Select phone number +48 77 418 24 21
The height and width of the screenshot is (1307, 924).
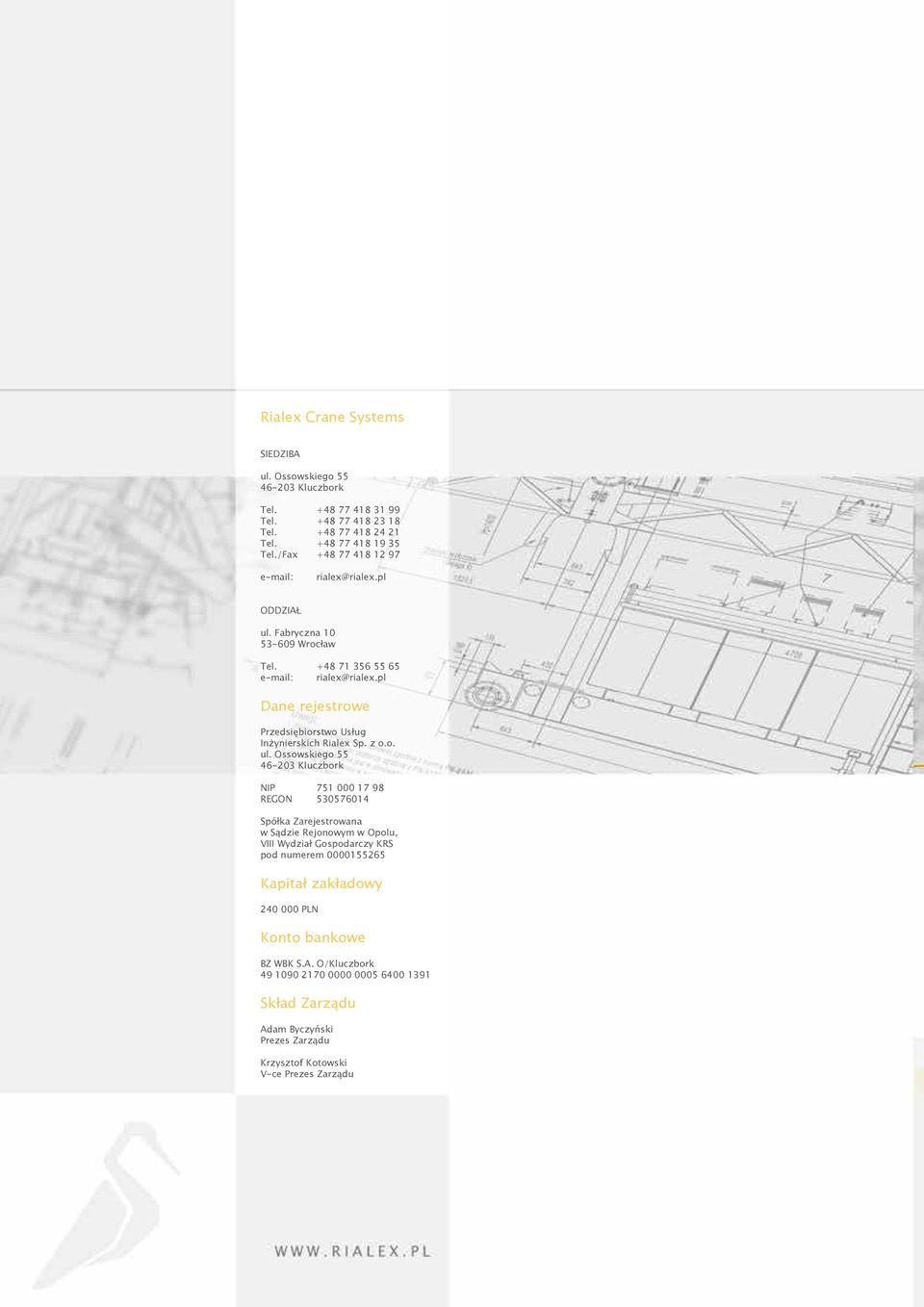pyautogui.click(x=358, y=532)
